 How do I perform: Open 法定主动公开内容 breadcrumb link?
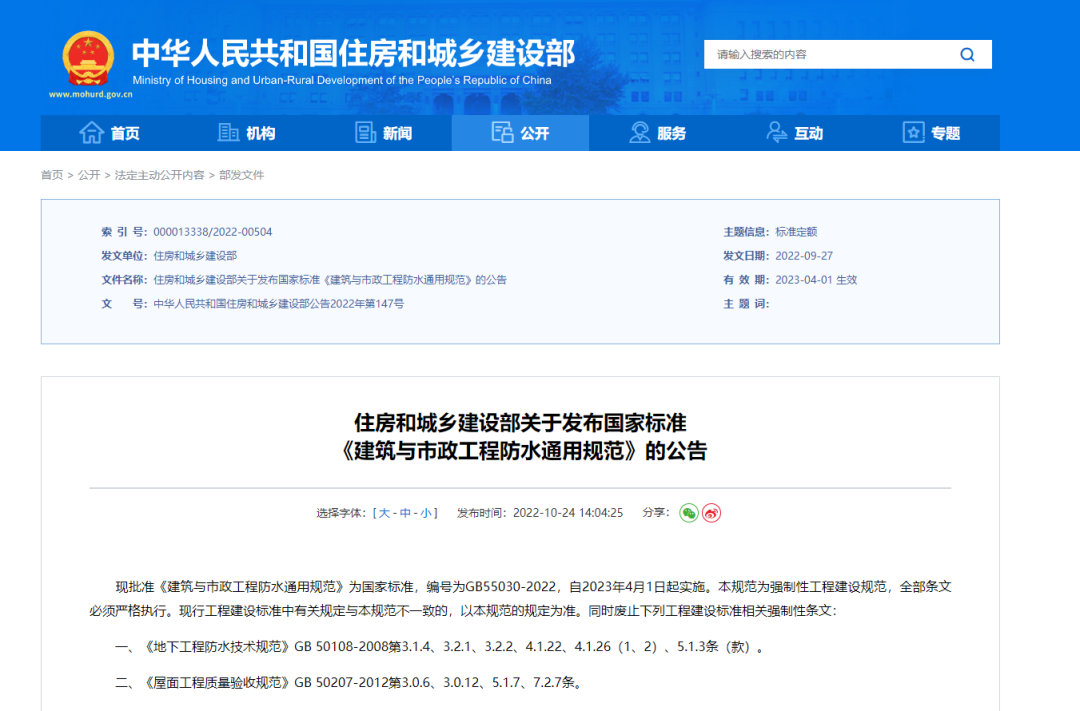point(160,175)
